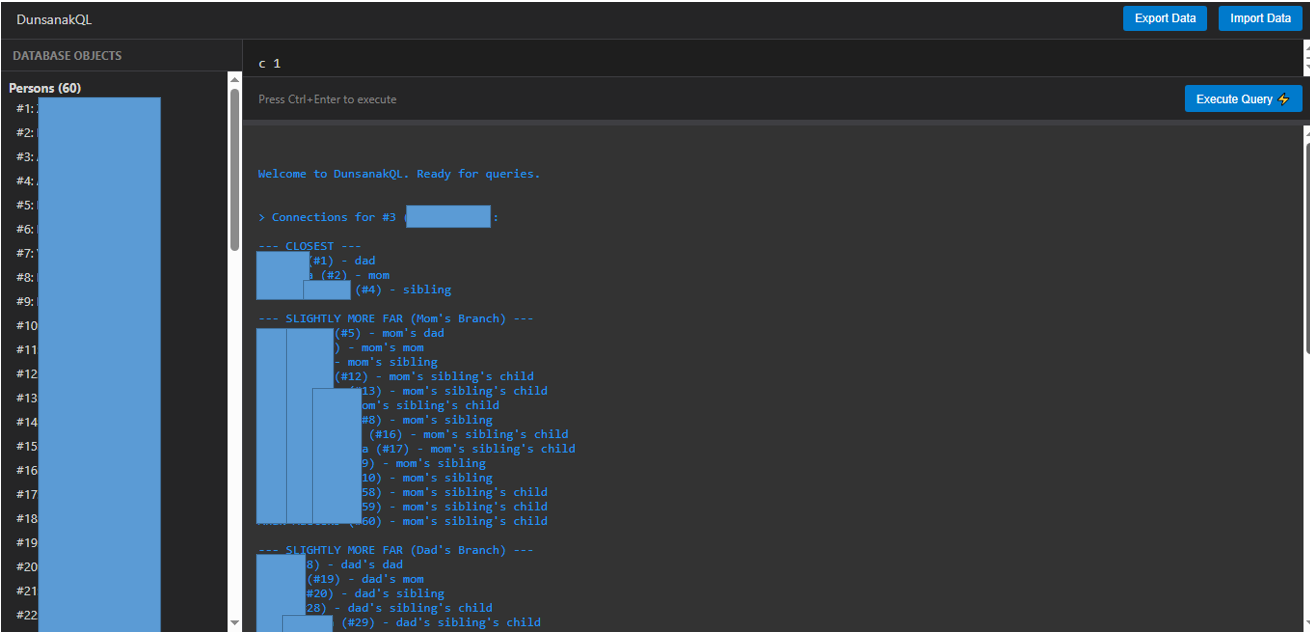
Task: Click the sidebar scrollbar down arrow
Action: pyautogui.click(x=235, y=622)
